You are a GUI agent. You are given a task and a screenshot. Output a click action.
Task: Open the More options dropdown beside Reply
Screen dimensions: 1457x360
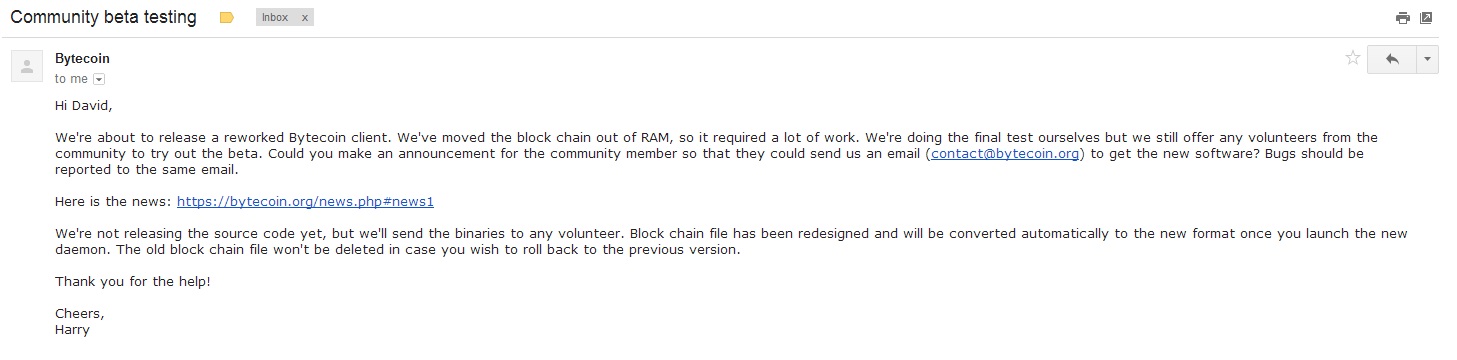pyautogui.click(x=1427, y=59)
